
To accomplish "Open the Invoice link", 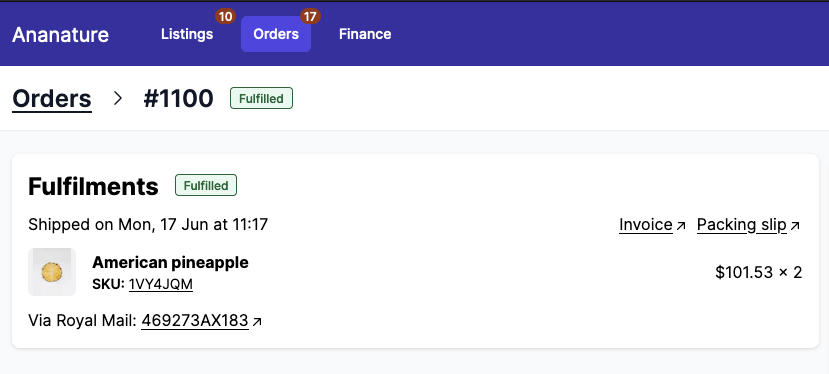I will 646,225.
